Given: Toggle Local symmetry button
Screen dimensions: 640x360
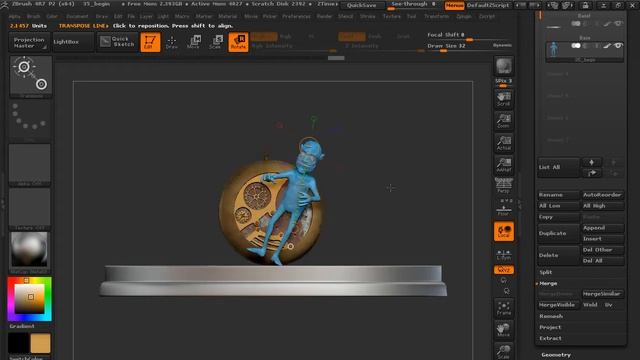Looking at the screenshot, I should [x=504, y=231].
